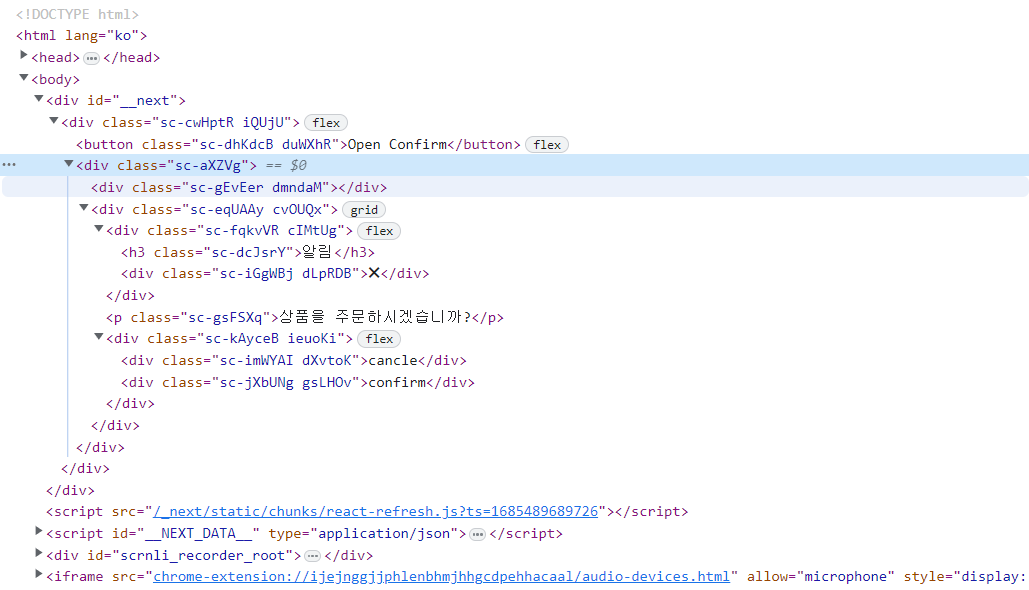Click the allow="microphone" attribute on iframe

click(x=820, y=576)
